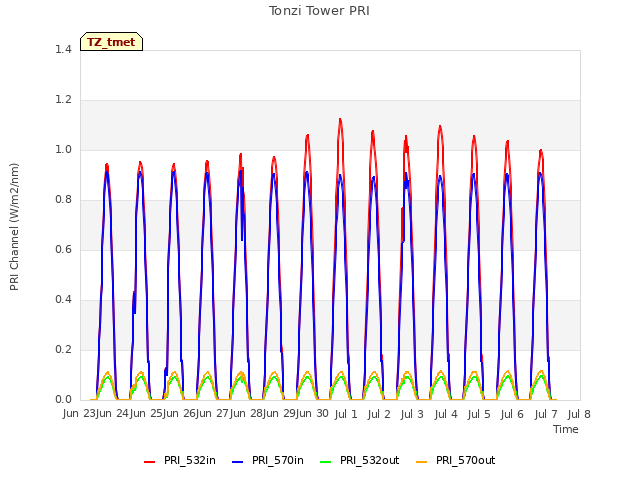This screenshot has width=640, height=480.
Task: Click the highest red peak near Jul 1
Action: pos(340,120)
